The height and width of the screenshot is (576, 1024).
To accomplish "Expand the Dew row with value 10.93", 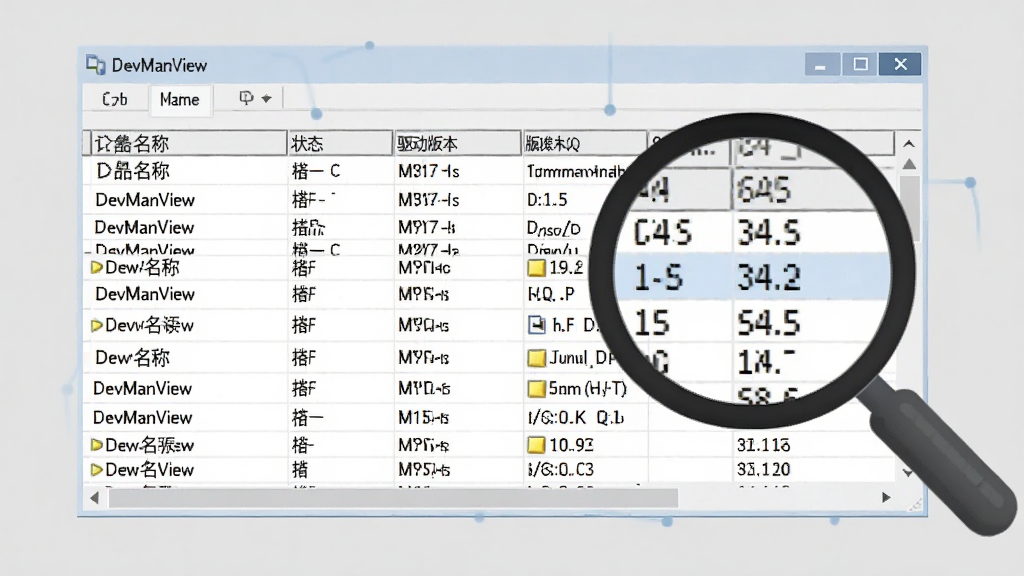I will click(x=97, y=445).
